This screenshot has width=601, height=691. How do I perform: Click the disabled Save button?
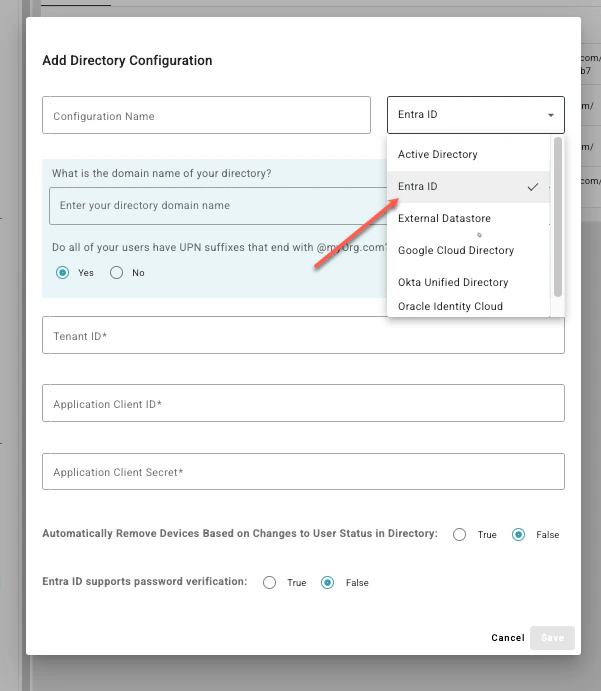tap(552, 638)
